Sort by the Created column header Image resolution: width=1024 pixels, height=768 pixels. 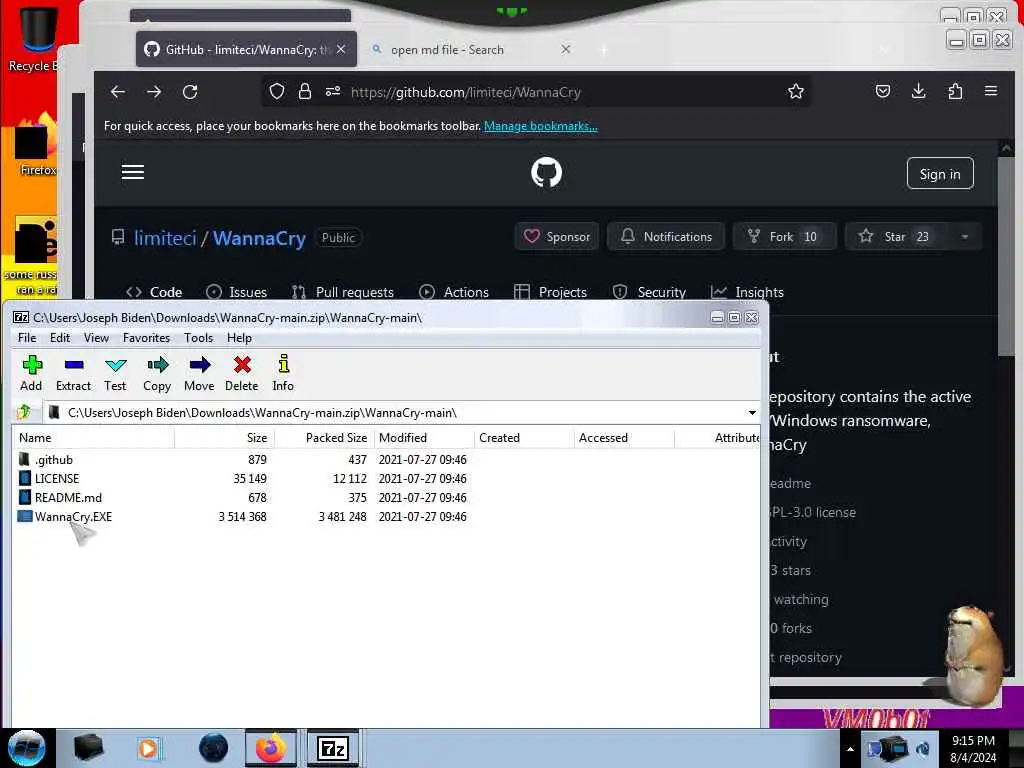(524, 438)
